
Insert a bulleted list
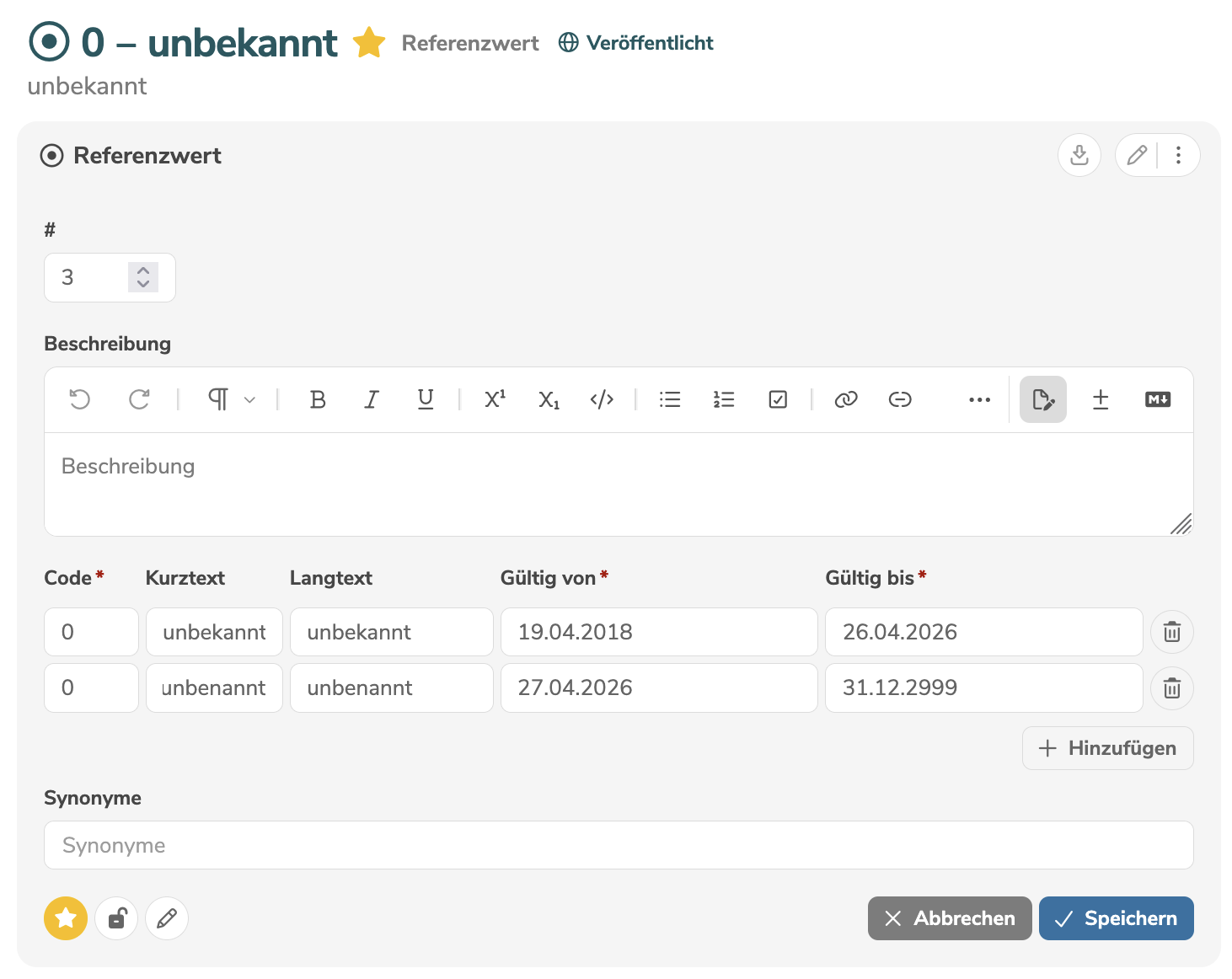point(670,399)
